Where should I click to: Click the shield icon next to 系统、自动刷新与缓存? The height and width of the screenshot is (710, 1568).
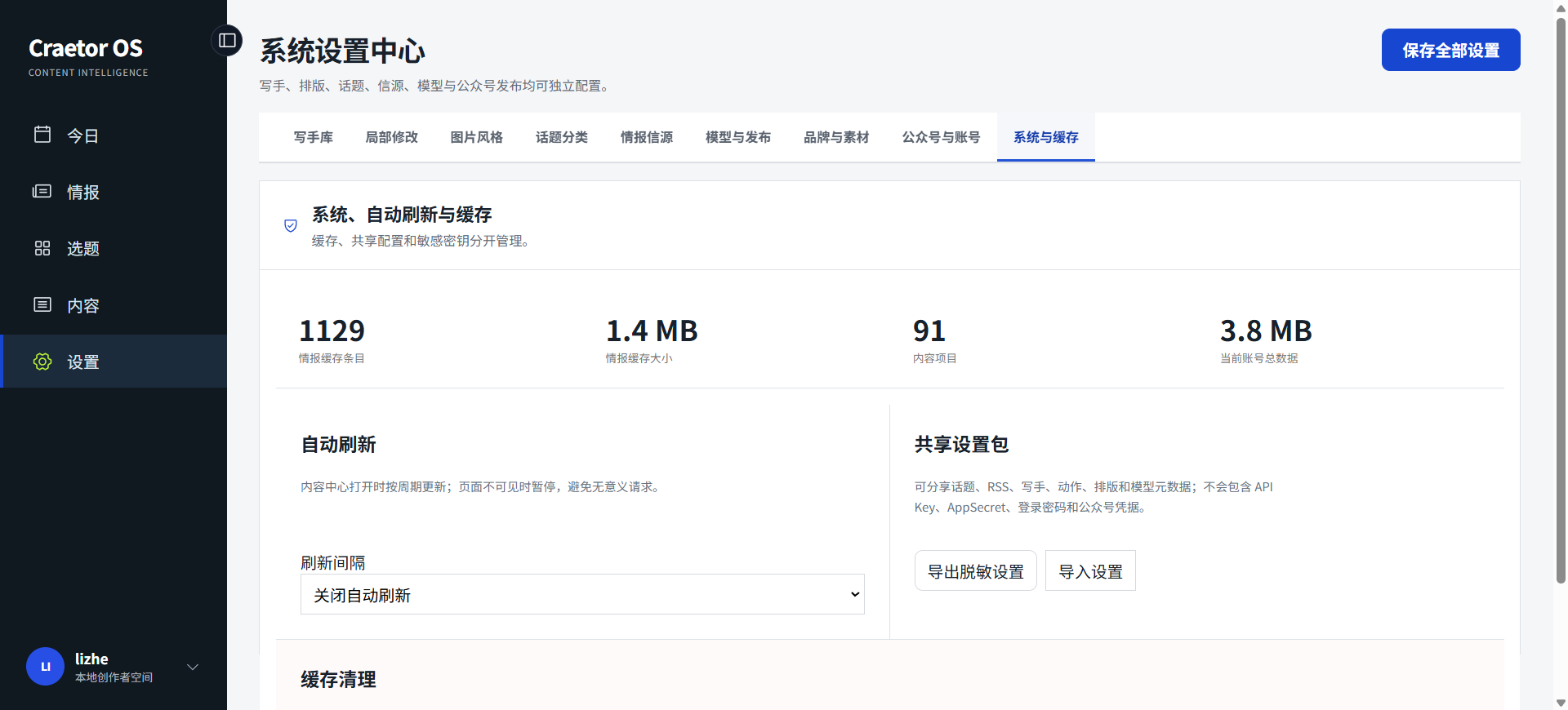[291, 225]
